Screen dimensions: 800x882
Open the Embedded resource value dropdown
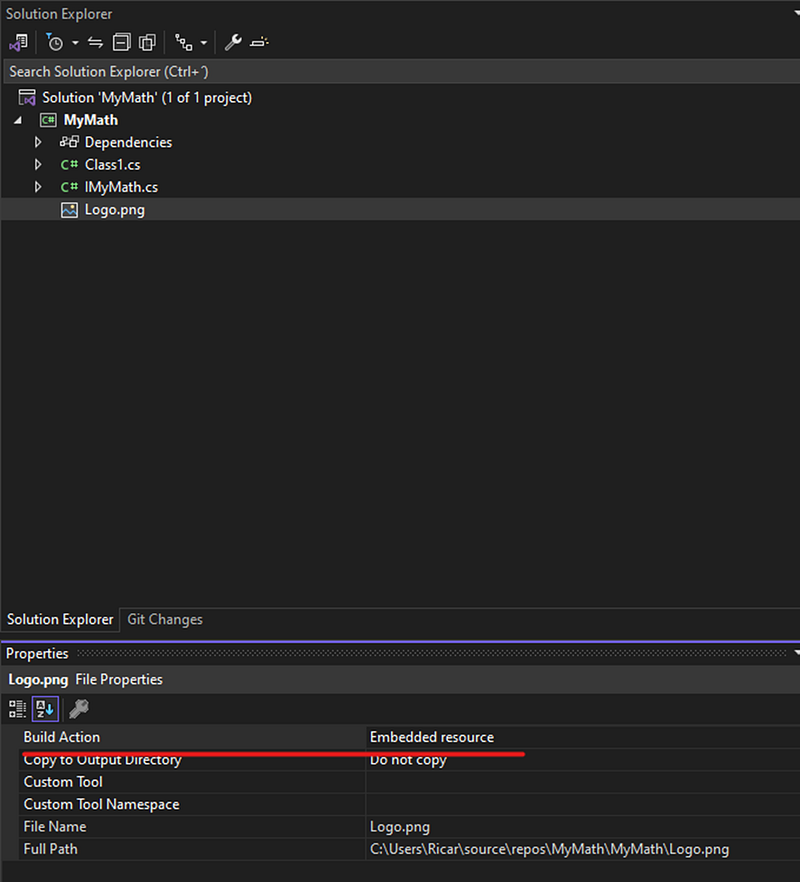coord(583,737)
